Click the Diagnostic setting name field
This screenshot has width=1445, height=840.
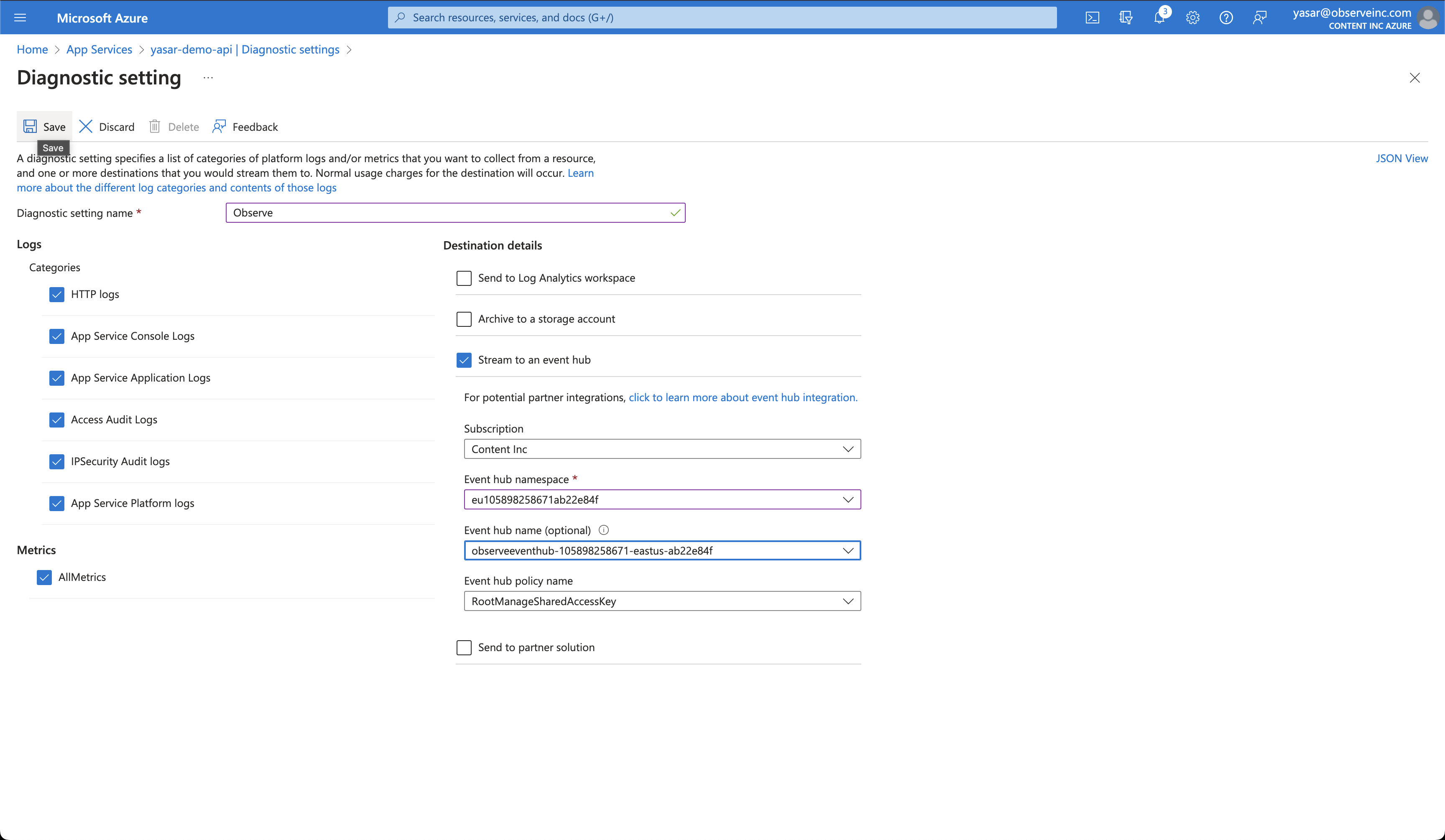point(447,213)
